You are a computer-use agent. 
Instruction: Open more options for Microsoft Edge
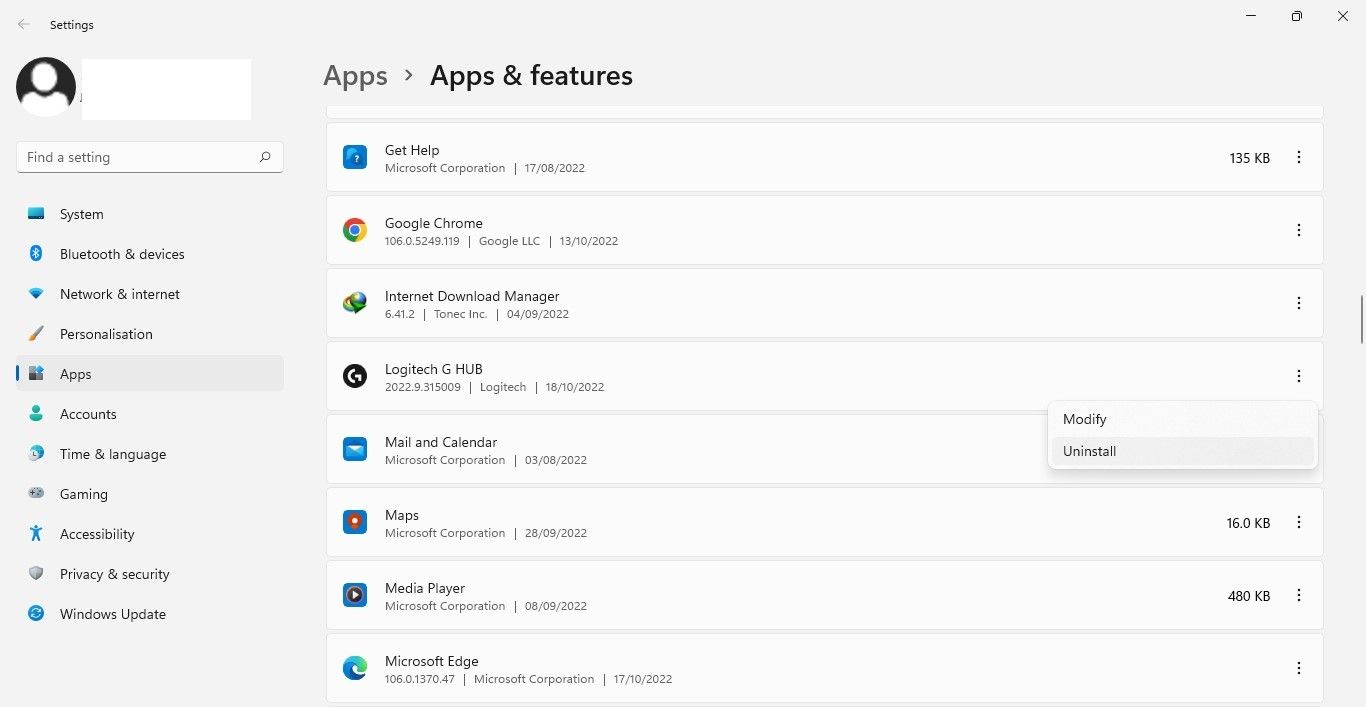tap(1299, 668)
